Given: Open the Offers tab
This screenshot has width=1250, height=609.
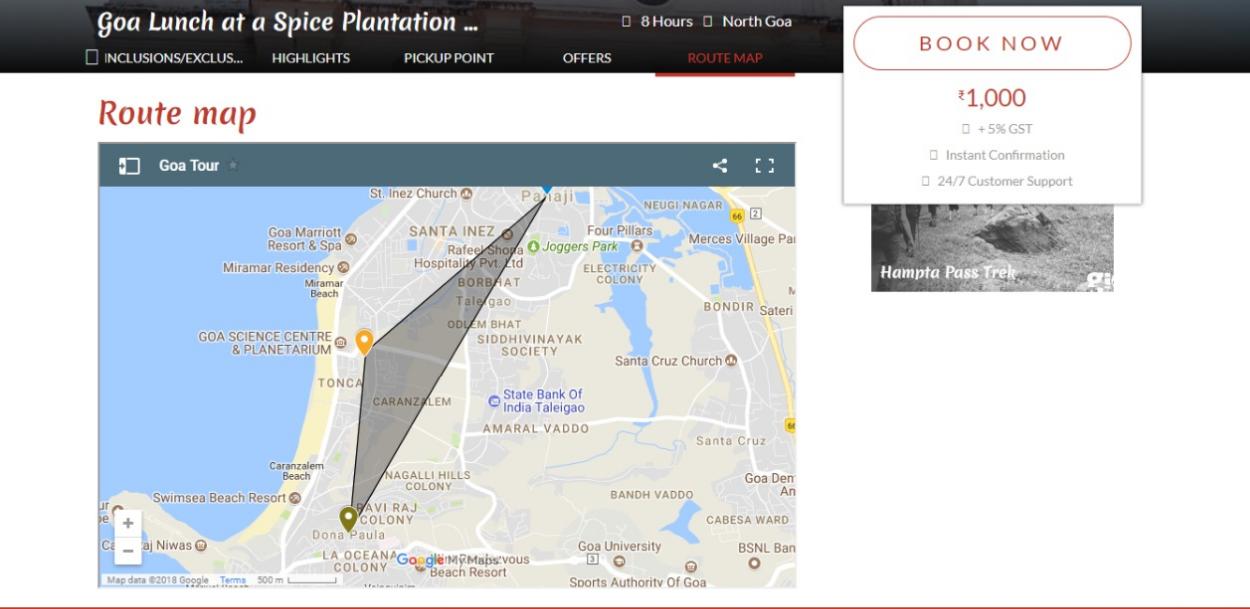Looking at the screenshot, I should 587,58.
